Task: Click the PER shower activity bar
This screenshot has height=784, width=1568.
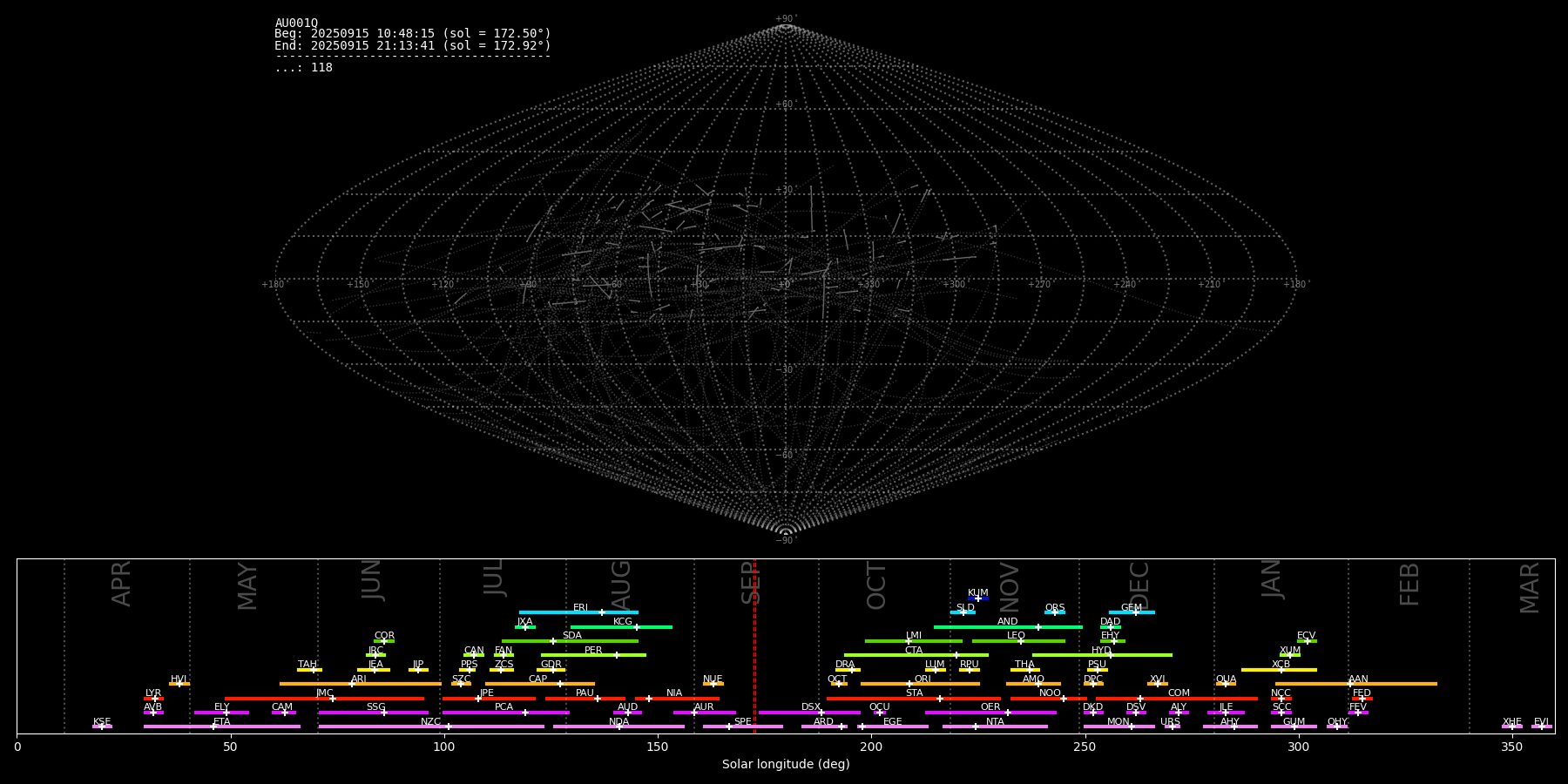Action: [593, 655]
